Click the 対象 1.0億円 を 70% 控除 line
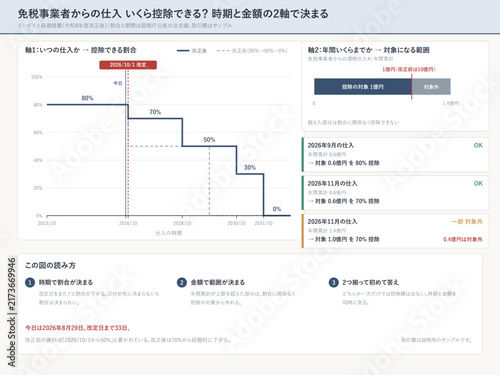Image resolution: width=500 pixels, height=375 pixels. click(x=344, y=239)
